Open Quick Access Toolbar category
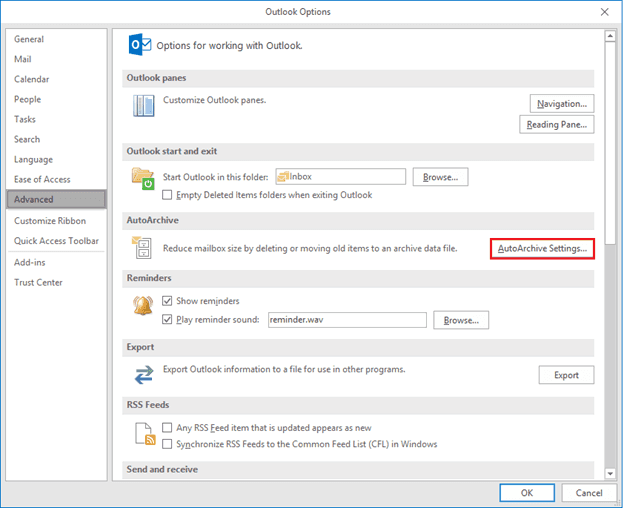 click(56, 241)
